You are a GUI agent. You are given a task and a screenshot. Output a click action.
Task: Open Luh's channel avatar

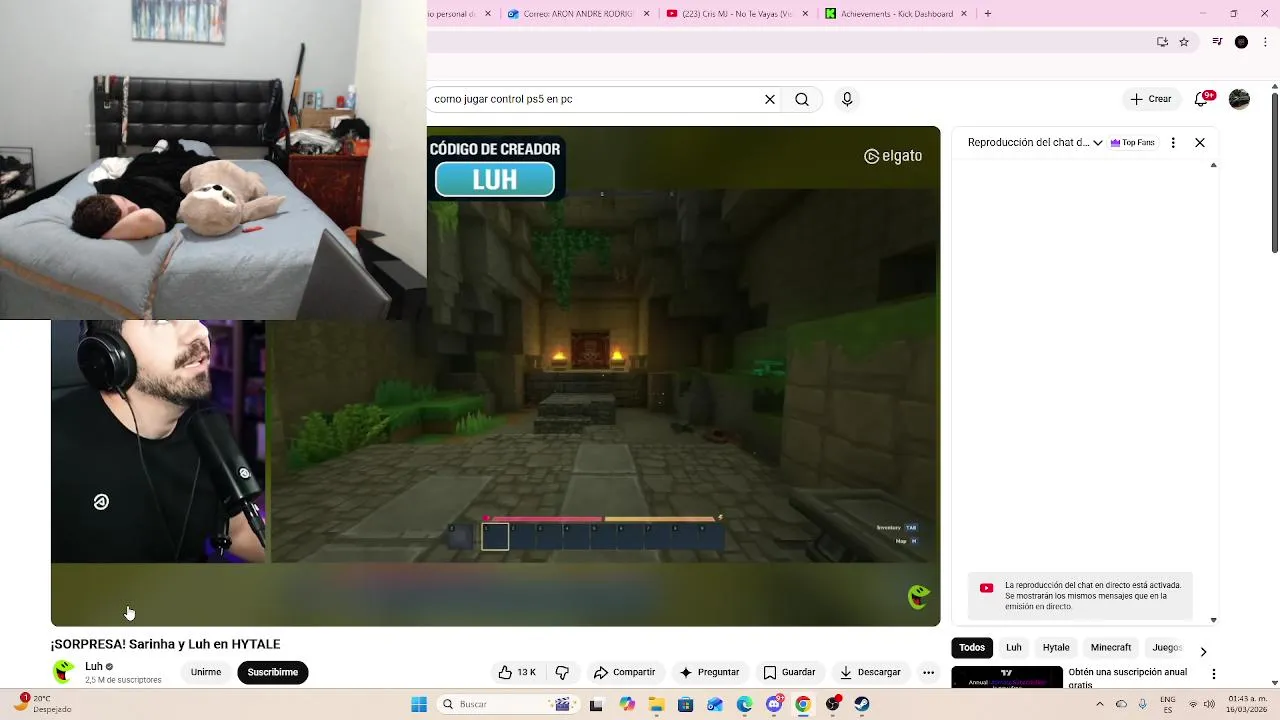(64, 672)
